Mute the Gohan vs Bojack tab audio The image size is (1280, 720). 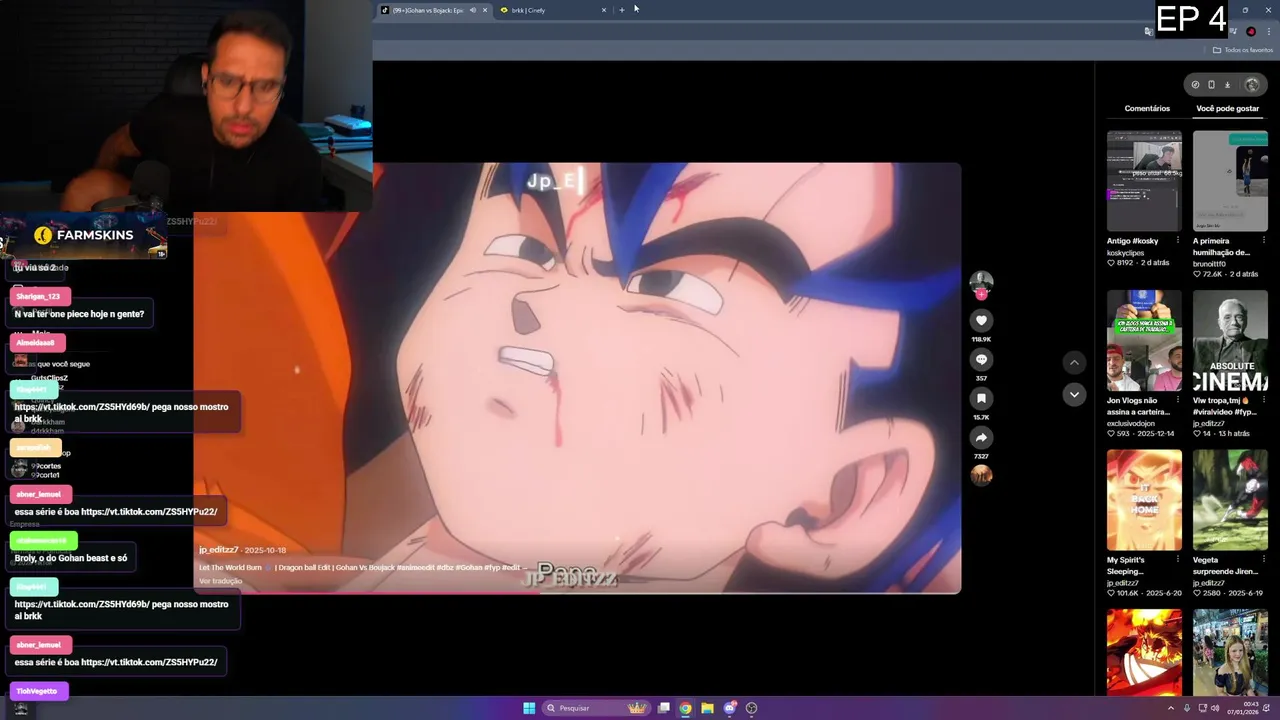point(473,10)
